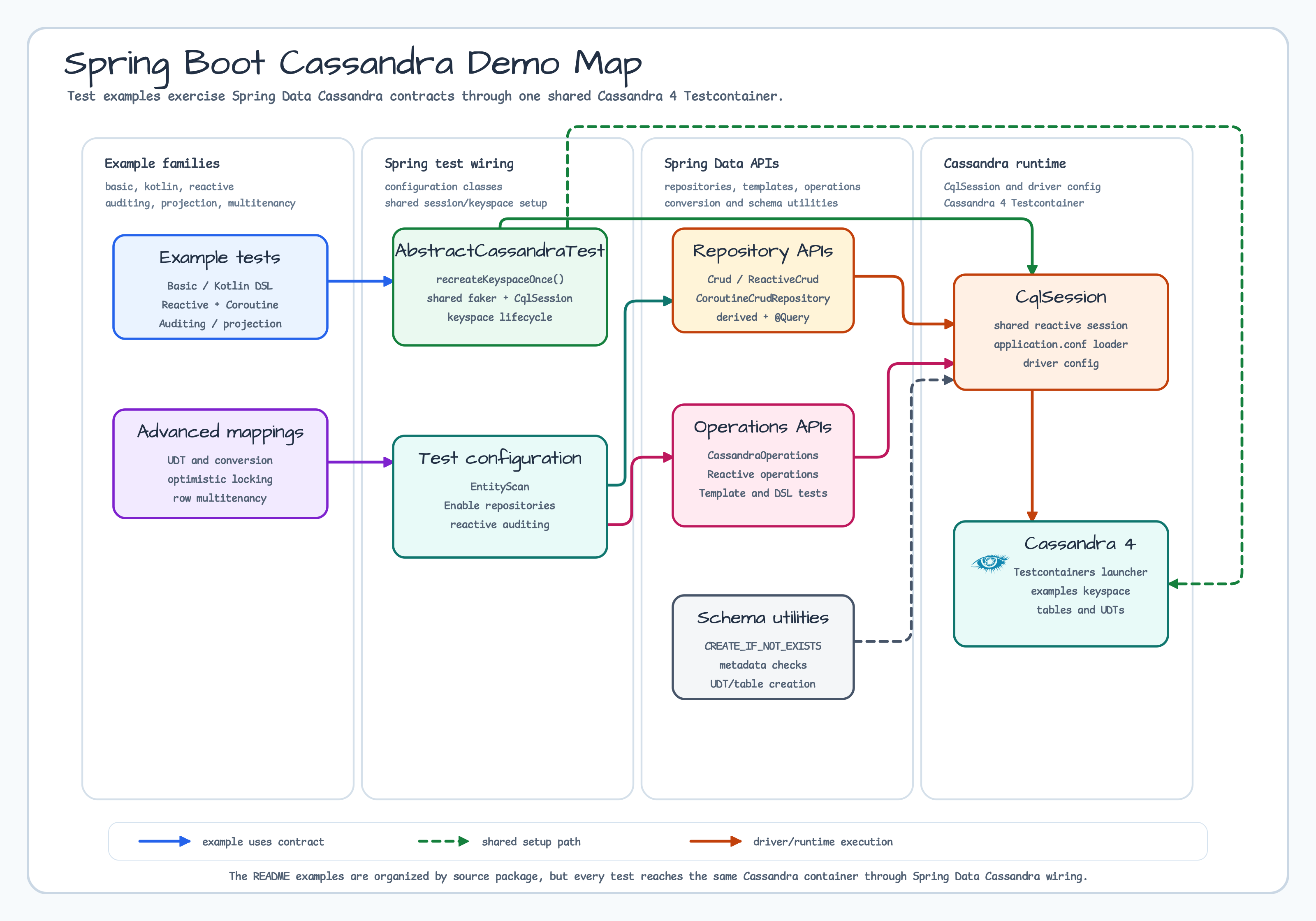Click the Test configuration node
This screenshot has height=921, width=1316.
tap(500, 496)
